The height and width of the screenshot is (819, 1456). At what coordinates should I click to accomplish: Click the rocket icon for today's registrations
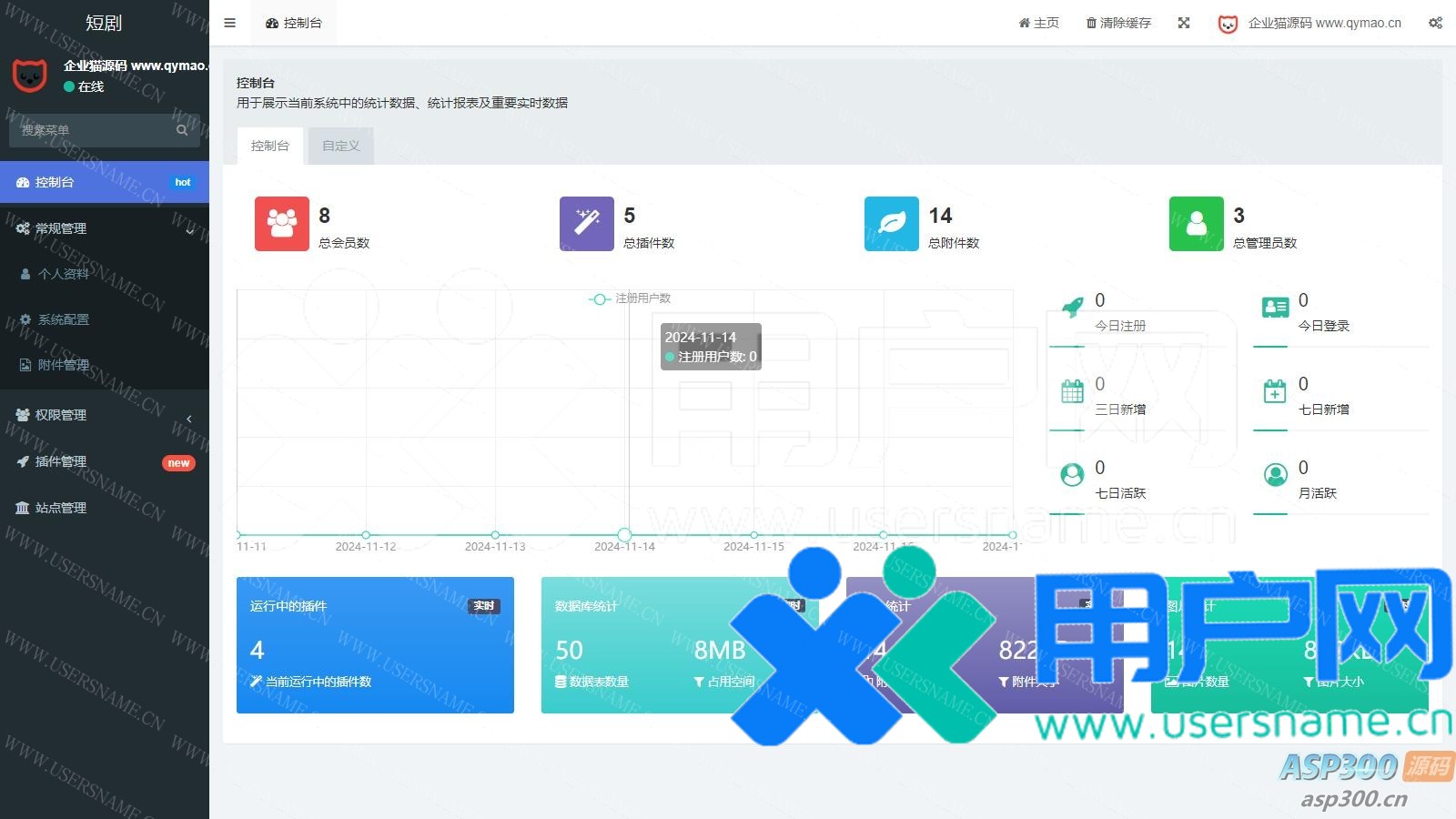pyautogui.click(x=1073, y=308)
